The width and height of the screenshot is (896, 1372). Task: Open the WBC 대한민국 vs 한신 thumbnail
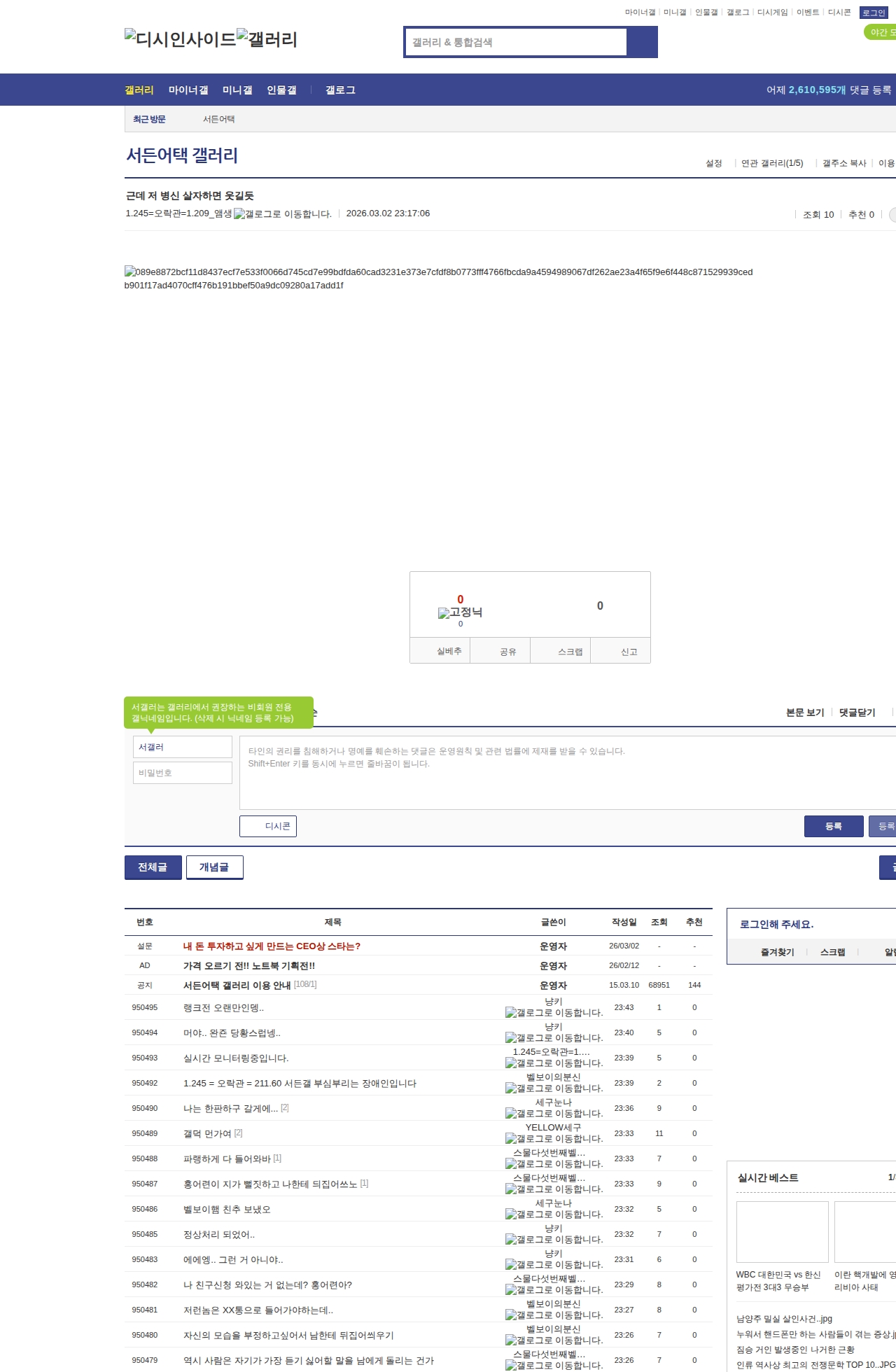point(783,1232)
